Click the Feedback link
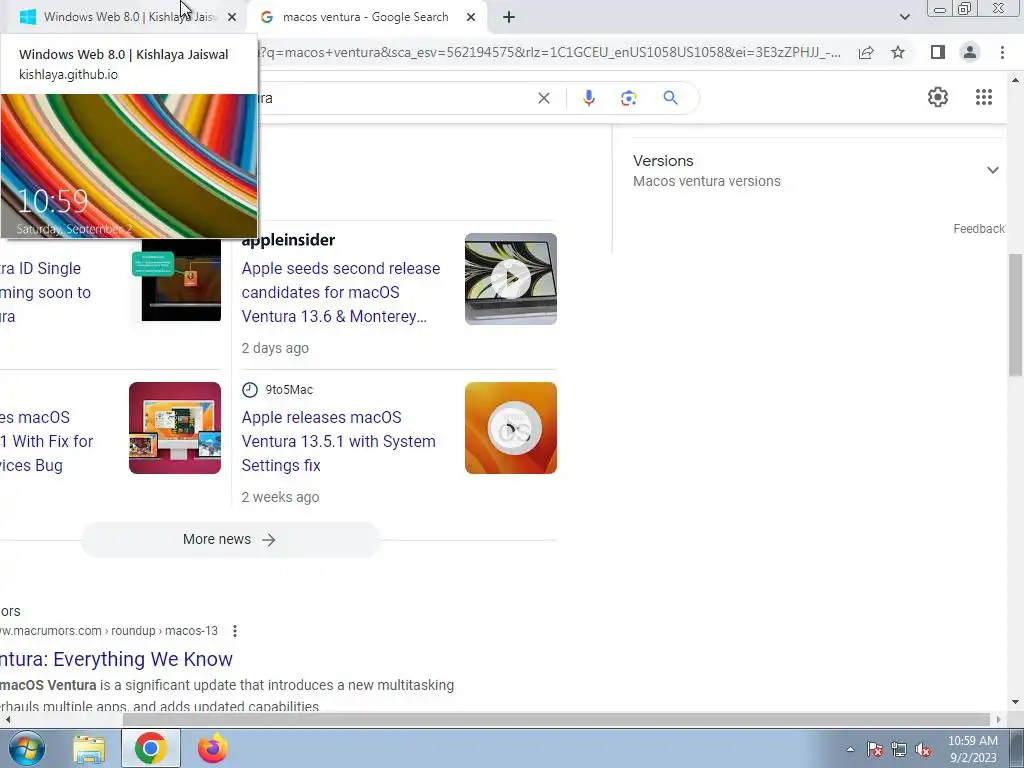This screenshot has height=768, width=1024. tap(978, 229)
